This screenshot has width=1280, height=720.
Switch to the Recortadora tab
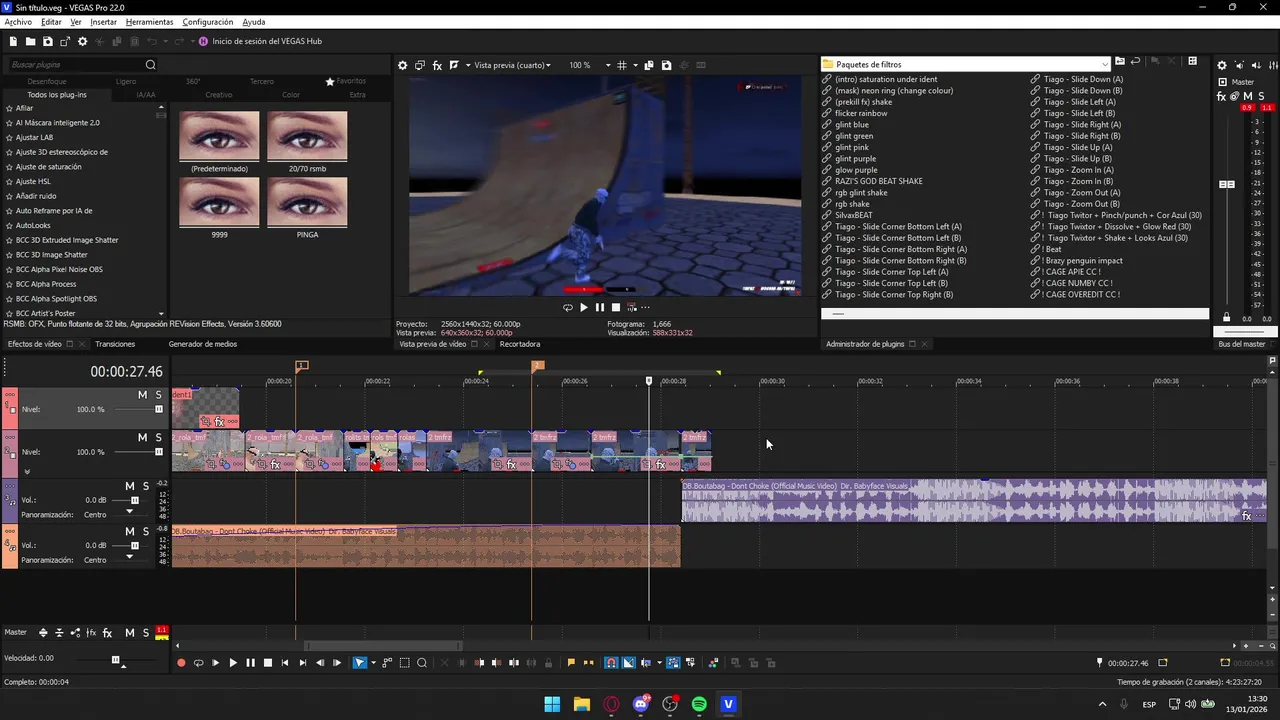pos(520,344)
